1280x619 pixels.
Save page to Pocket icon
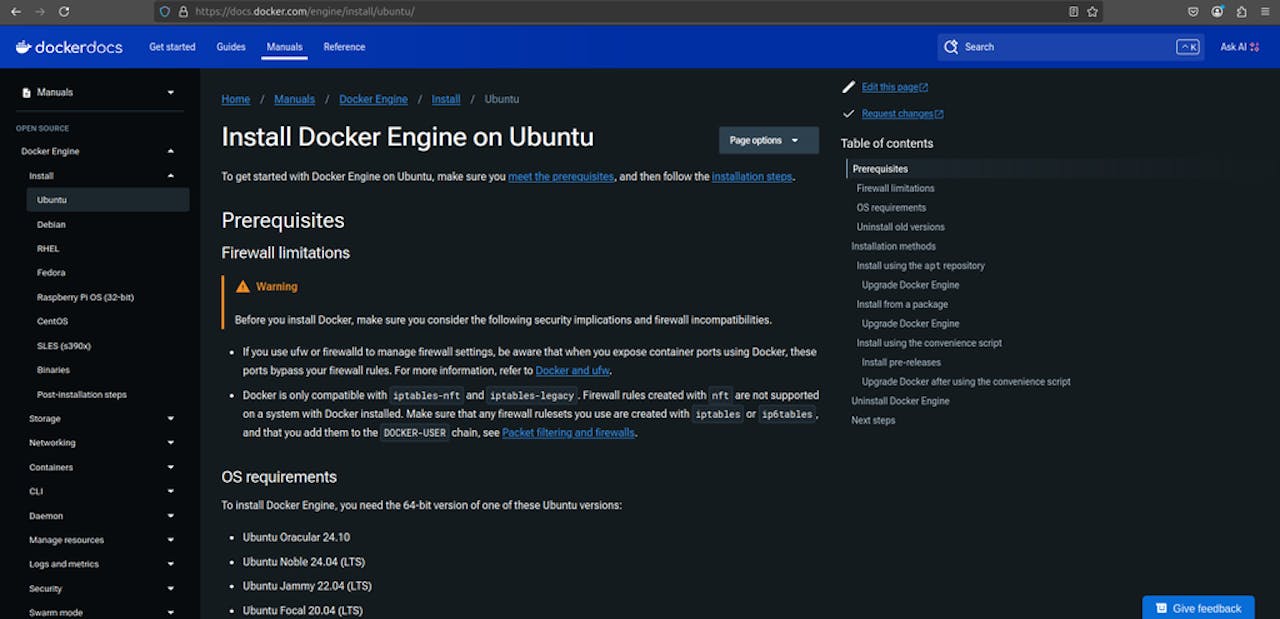1193,12
